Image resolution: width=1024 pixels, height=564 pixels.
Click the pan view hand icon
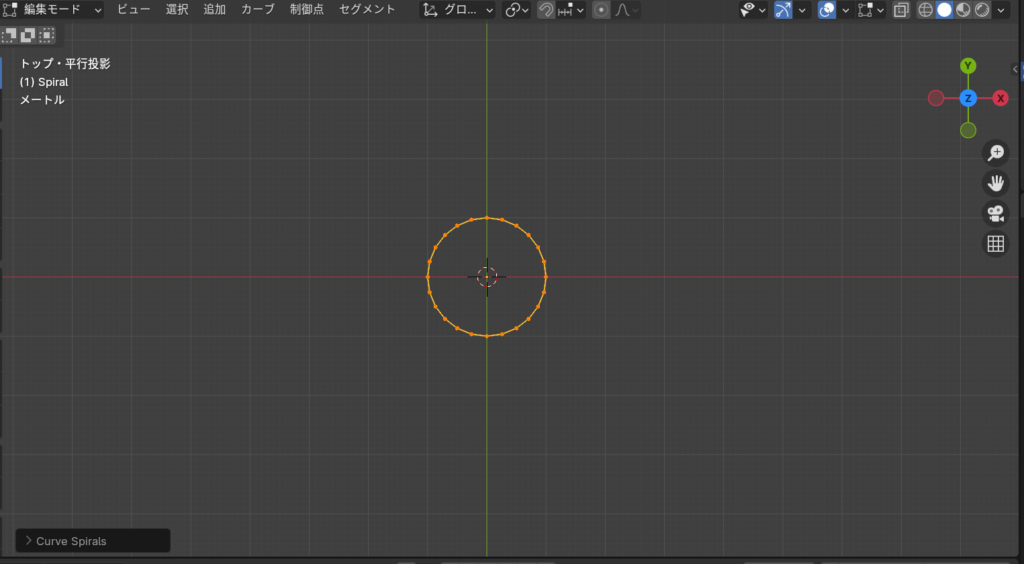(995, 183)
